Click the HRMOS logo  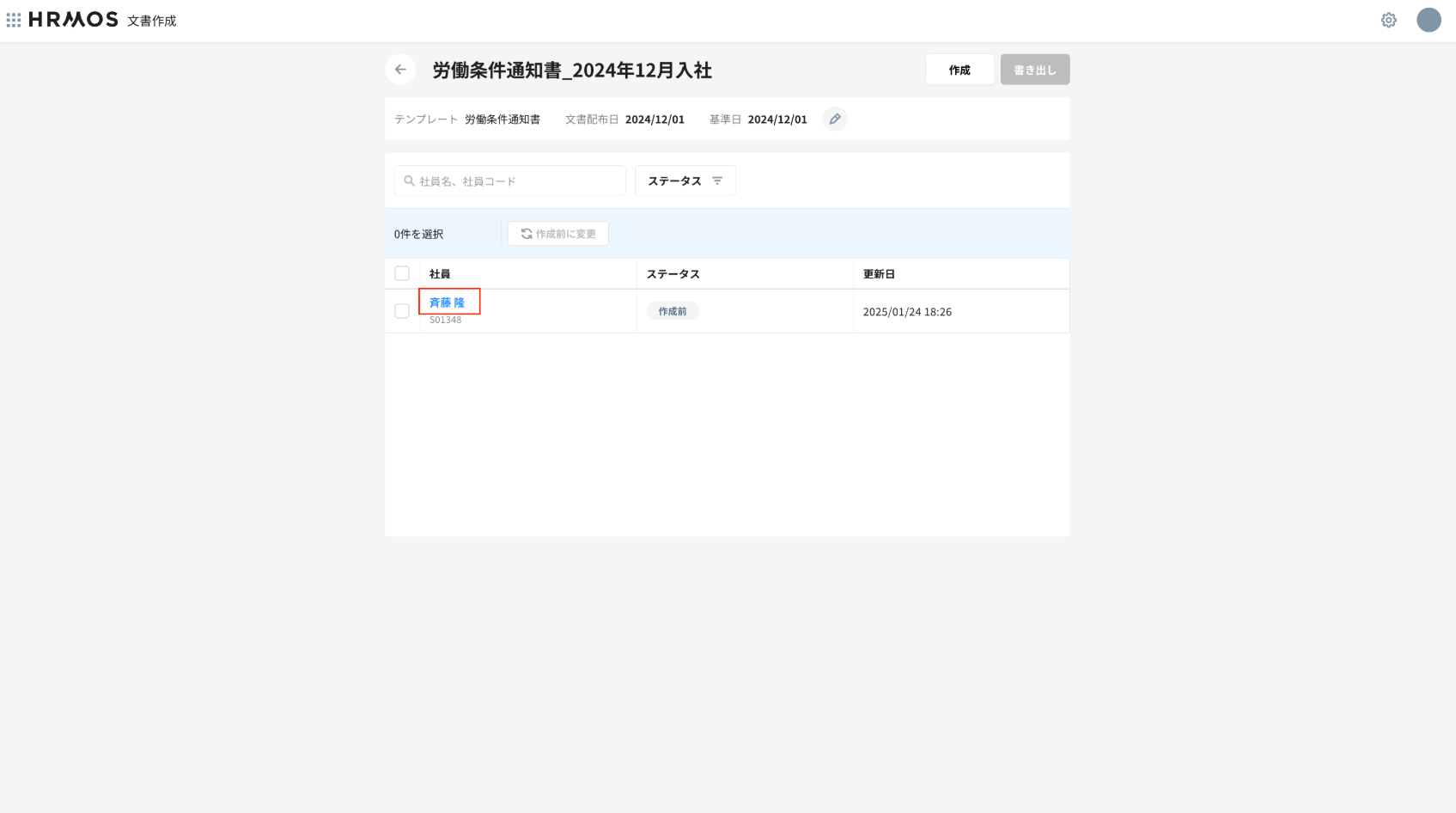point(74,20)
